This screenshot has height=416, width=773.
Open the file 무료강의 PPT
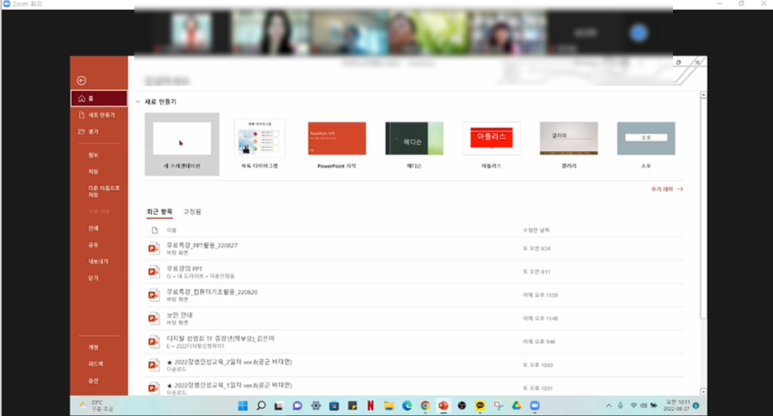point(414,272)
